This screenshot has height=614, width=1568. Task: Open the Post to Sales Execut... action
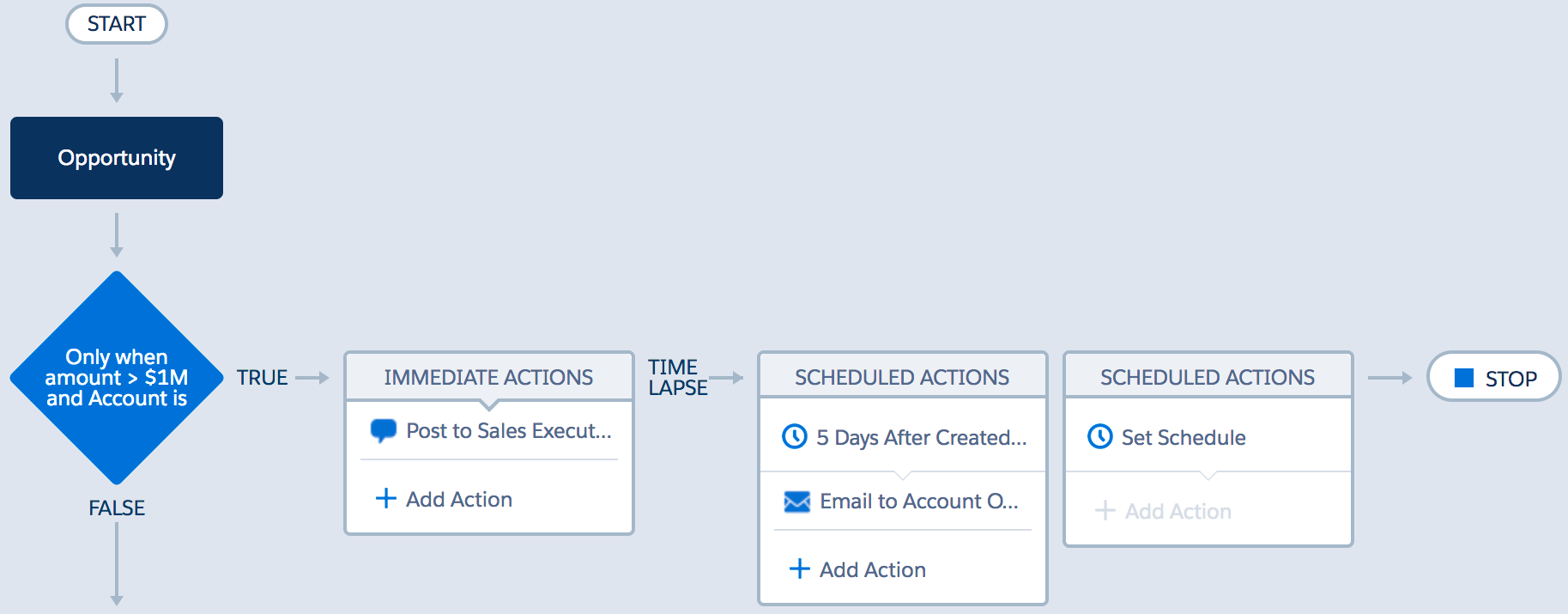pos(508,431)
